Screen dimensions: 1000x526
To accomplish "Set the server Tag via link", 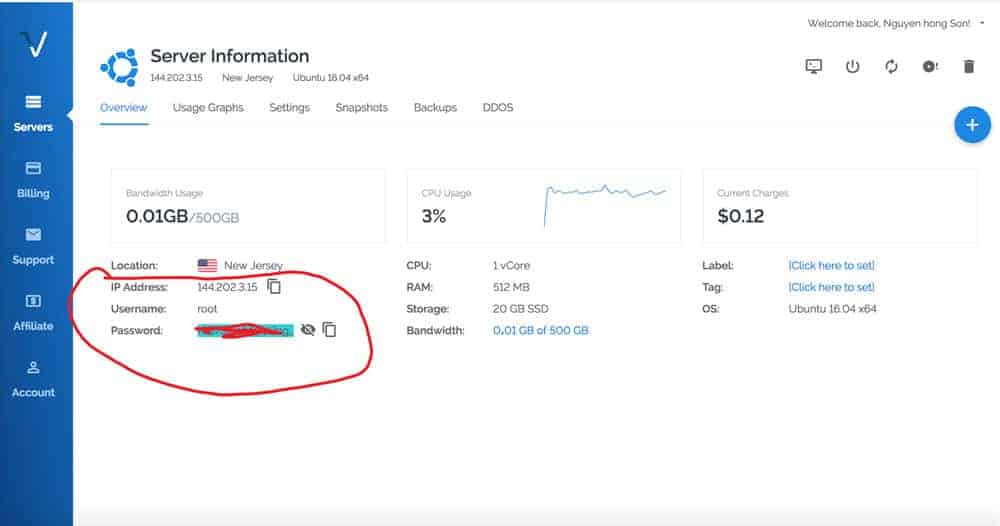I will (x=831, y=287).
